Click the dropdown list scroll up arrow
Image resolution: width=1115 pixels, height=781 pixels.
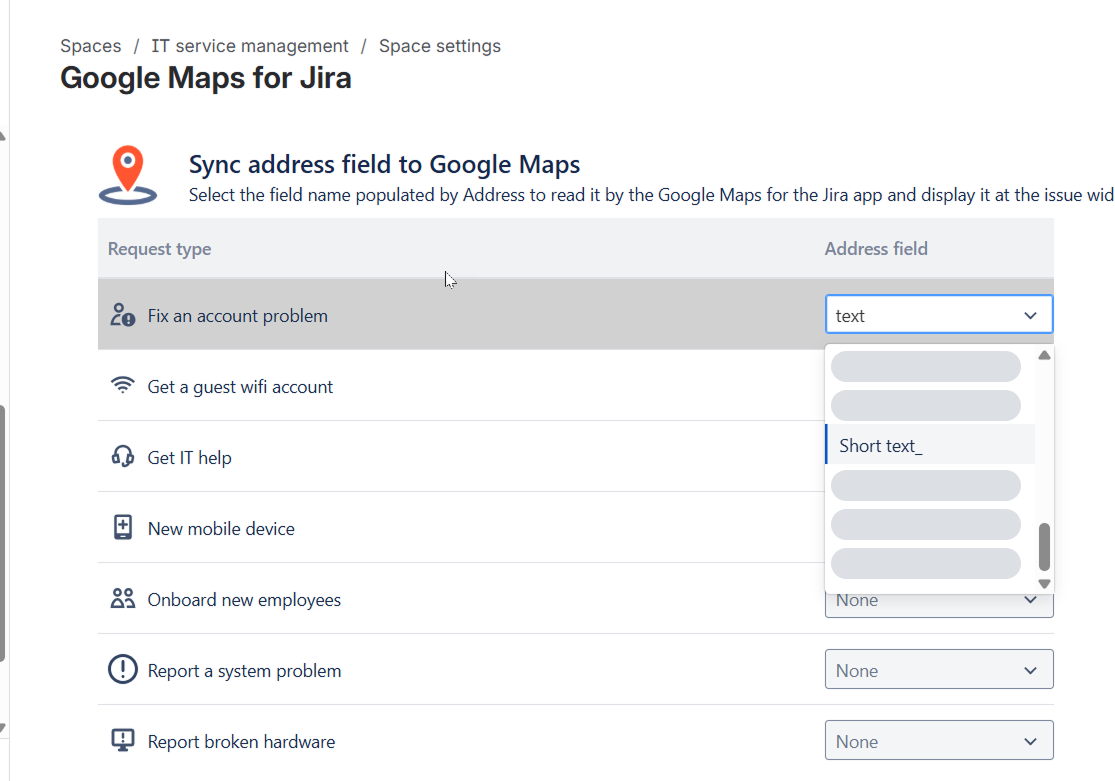click(x=1044, y=355)
